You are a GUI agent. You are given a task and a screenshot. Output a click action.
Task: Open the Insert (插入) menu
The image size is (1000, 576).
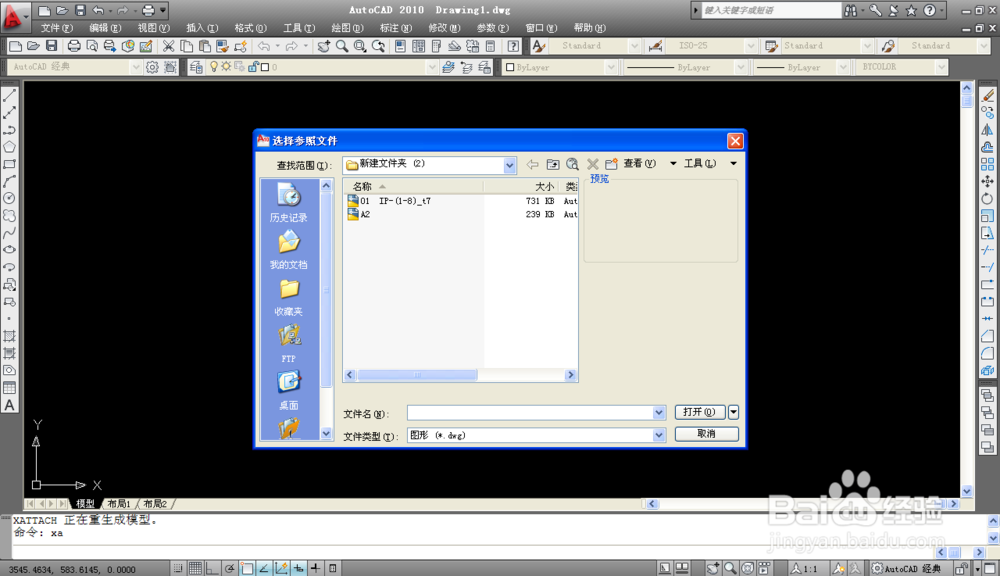tap(202, 28)
